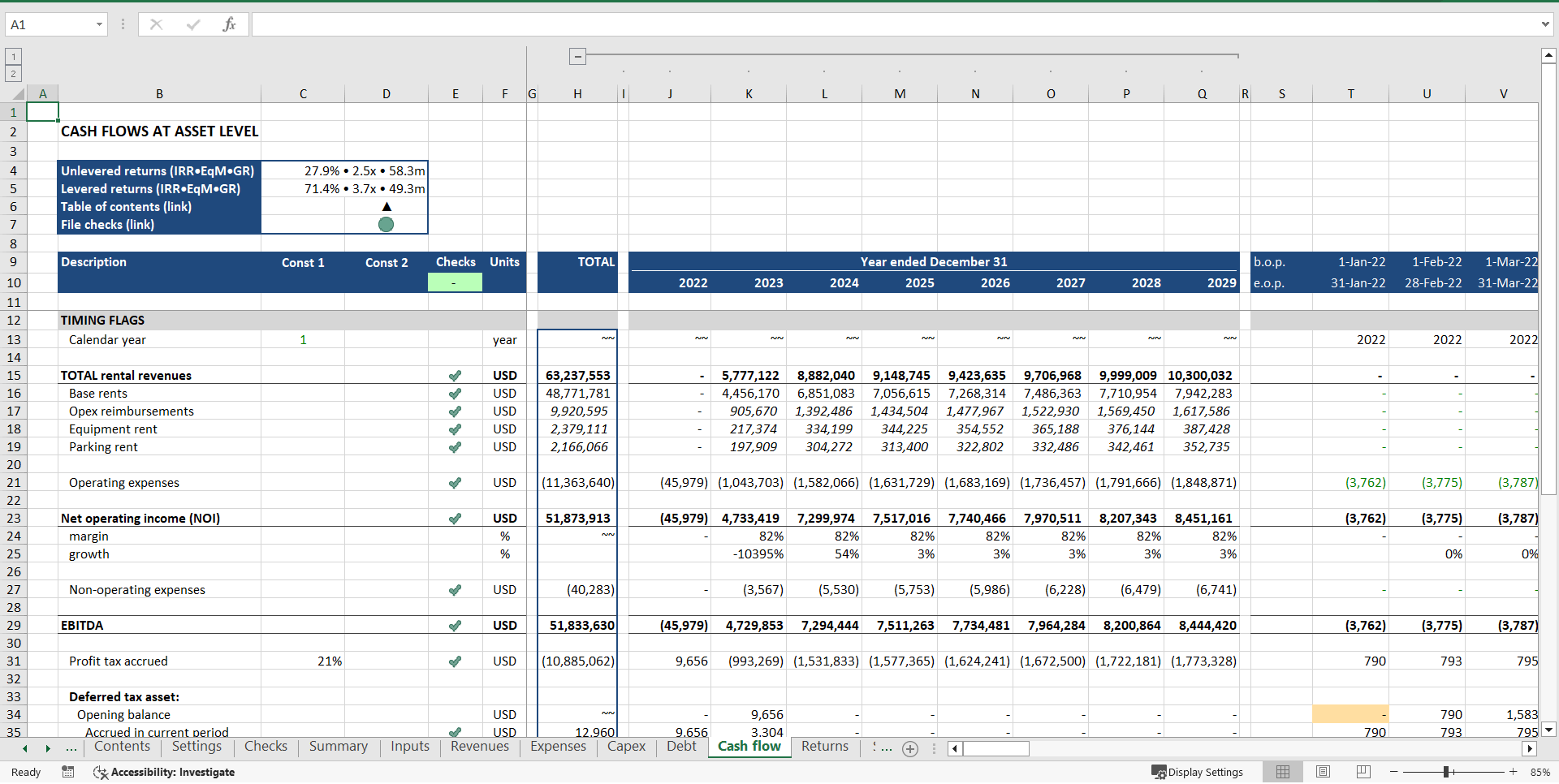The image size is (1559, 784).
Task: Click the sheet tab scroll-right arrow
Action: point(48,748)
